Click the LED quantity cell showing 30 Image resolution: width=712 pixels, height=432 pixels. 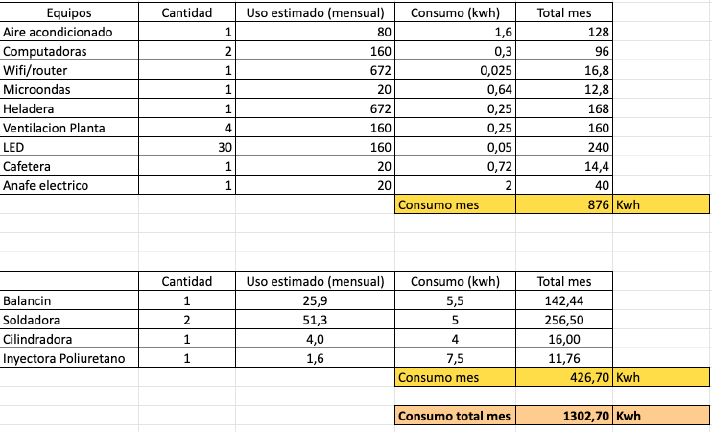pos(187,147)
